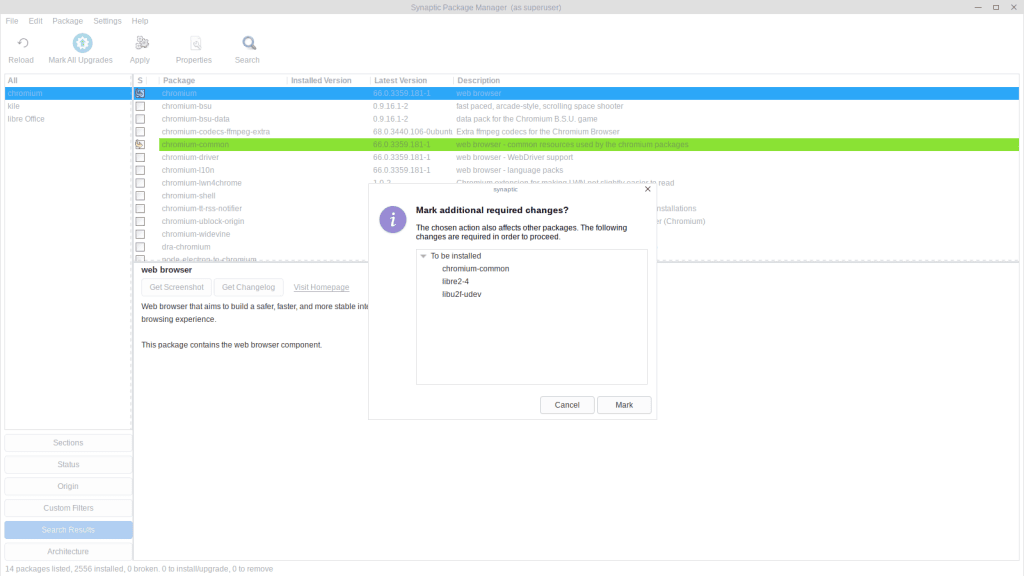This screenshot has height=576, width=1024.
Task: Toggle the chromium-shell status checkbox
Action: pos(140,196)
